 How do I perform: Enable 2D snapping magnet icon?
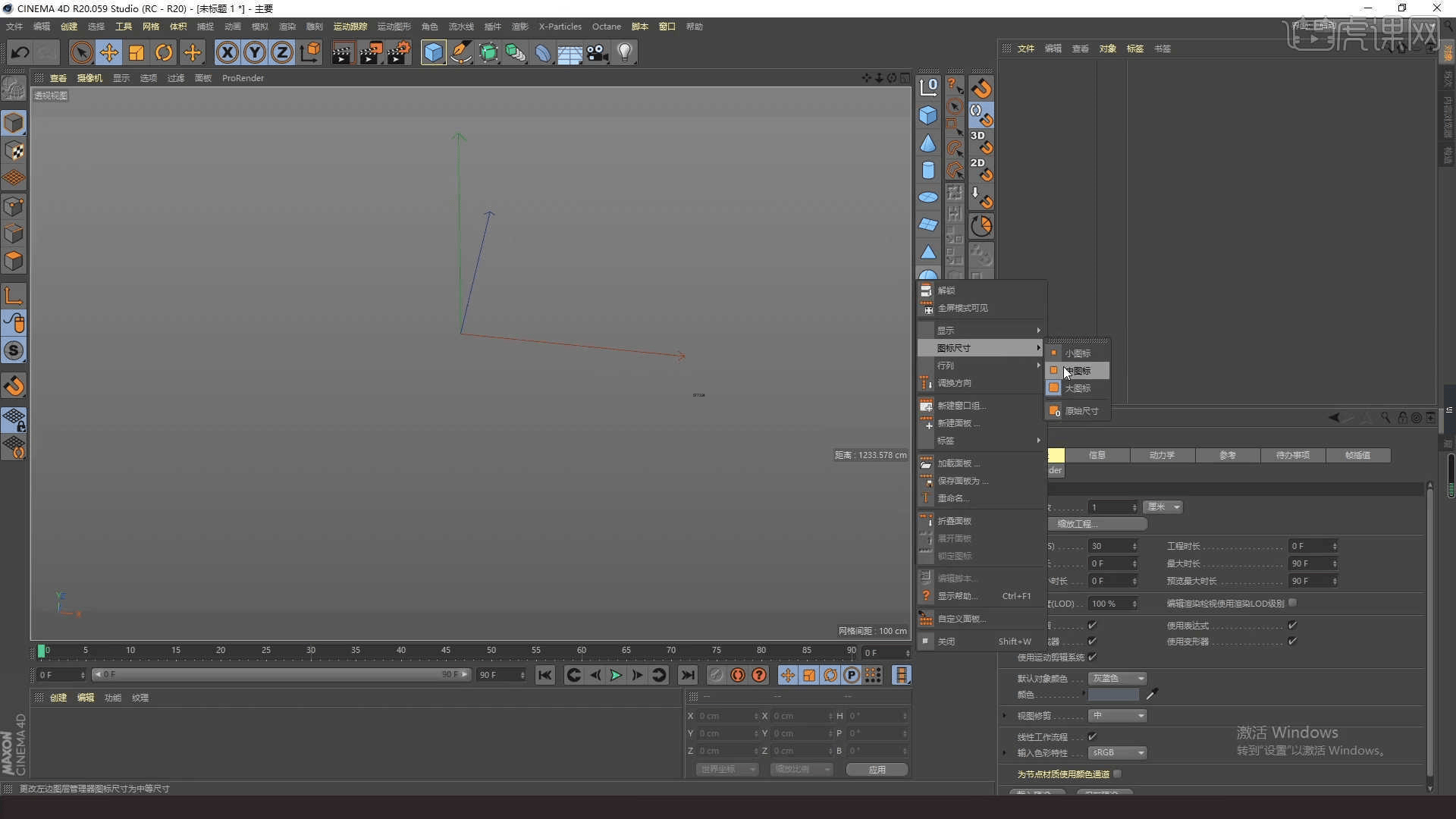coord(981,169)
